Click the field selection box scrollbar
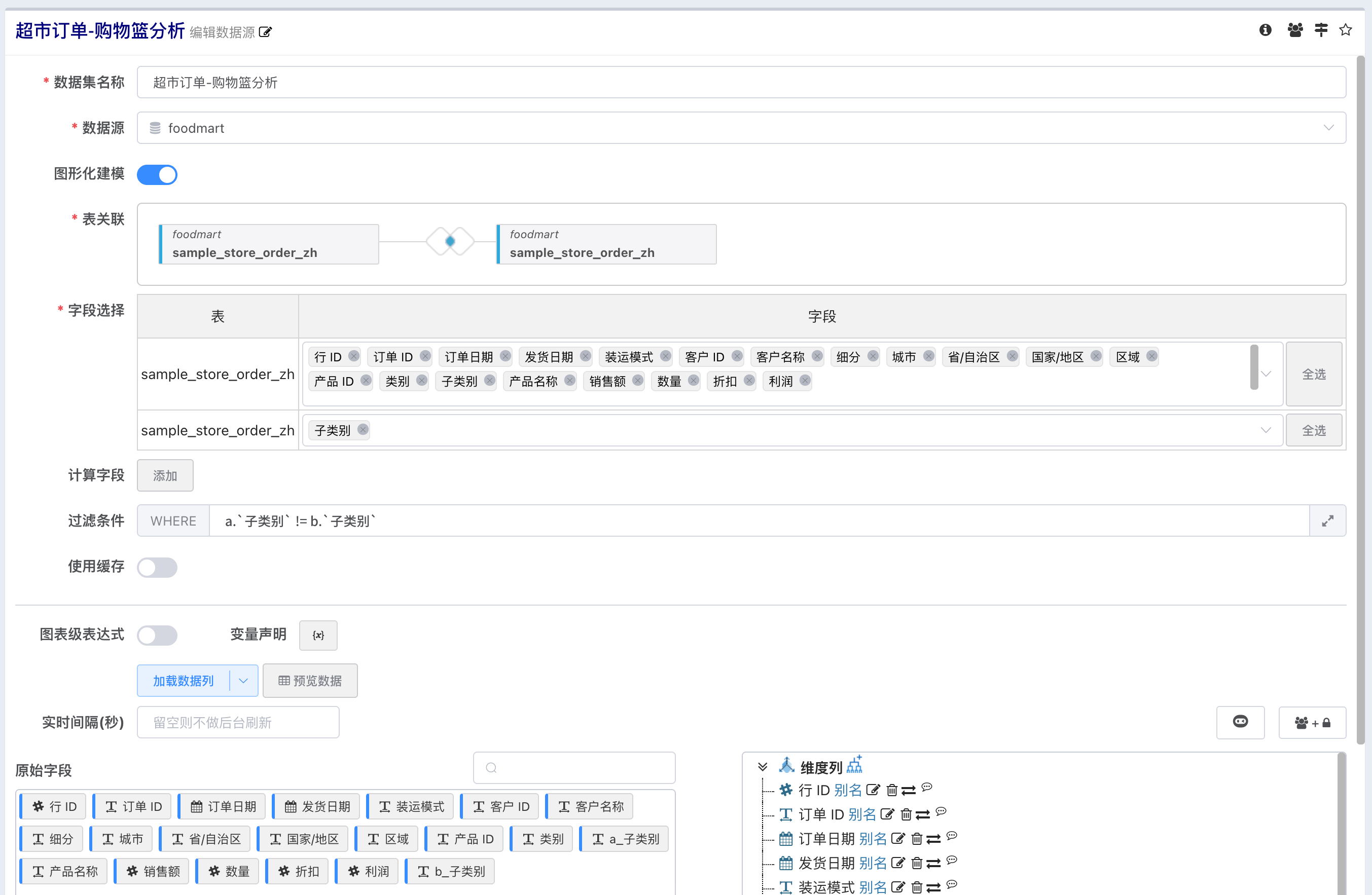Image resolution: width=1372 pixels, height=895 pixels. (x=1253, y=366)
